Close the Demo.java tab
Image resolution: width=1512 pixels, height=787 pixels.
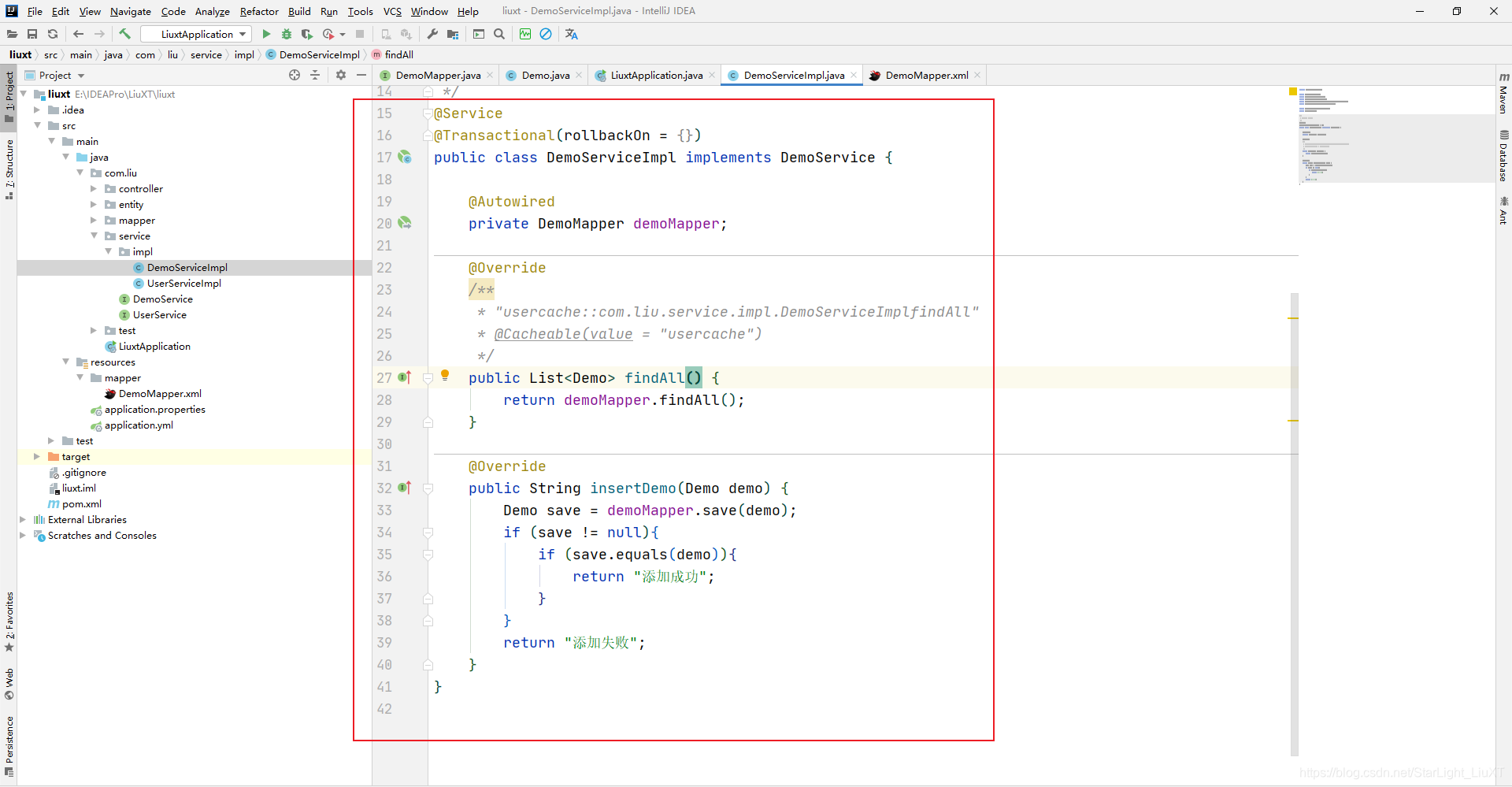pyautogui.click(x=579, y=75)
